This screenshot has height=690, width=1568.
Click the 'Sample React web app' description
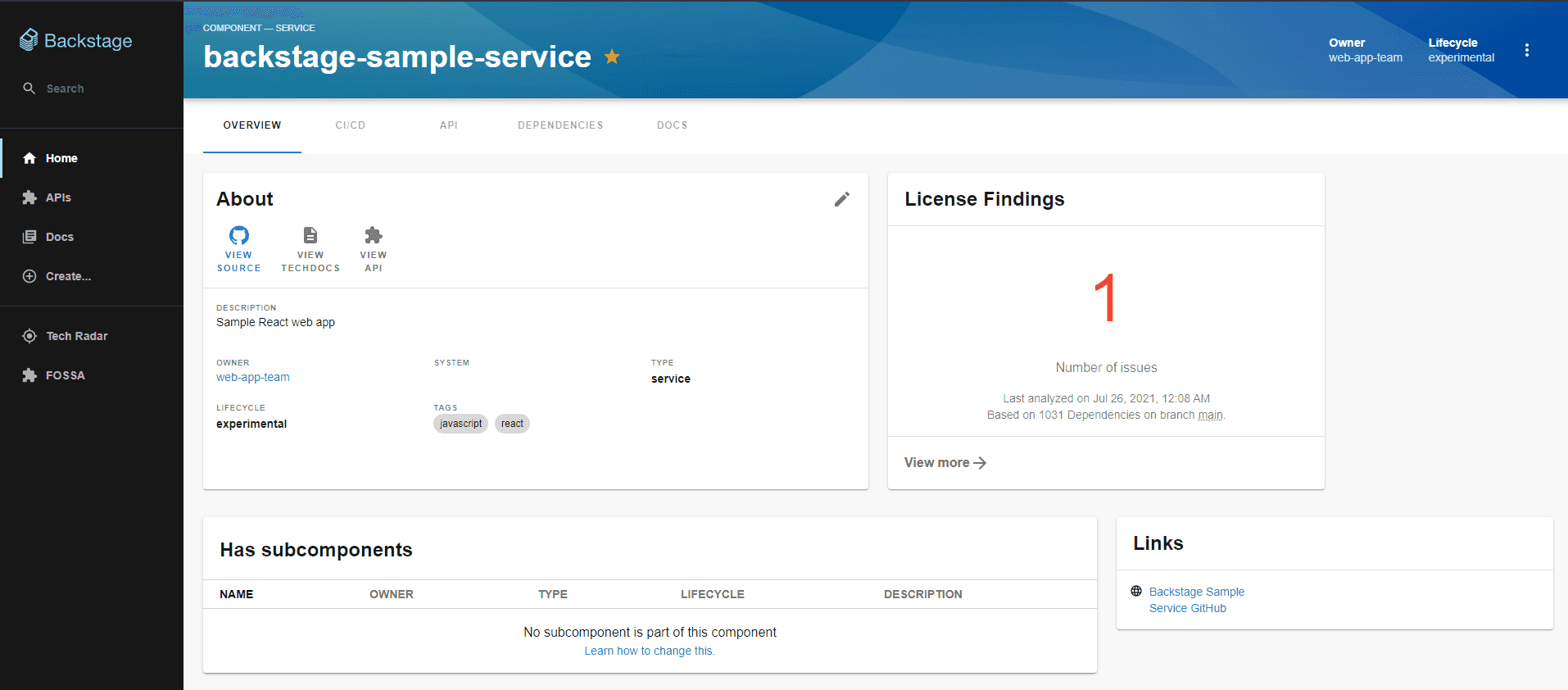click(276, 322)
